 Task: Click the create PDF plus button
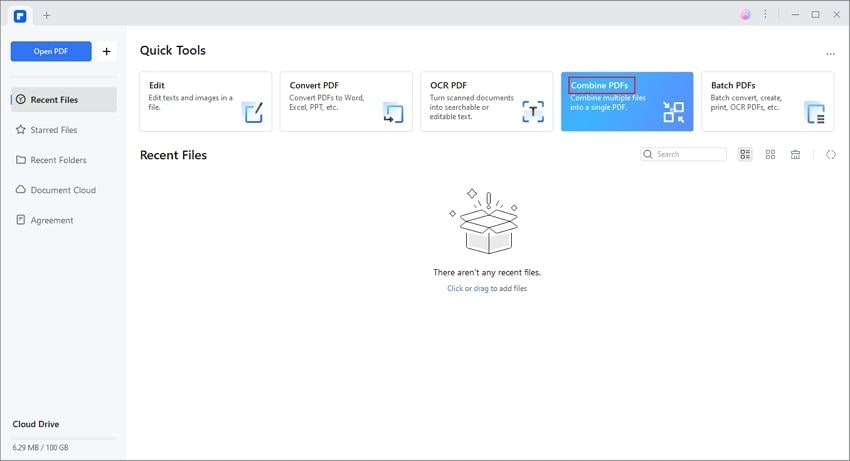click(x=106, y=52)
